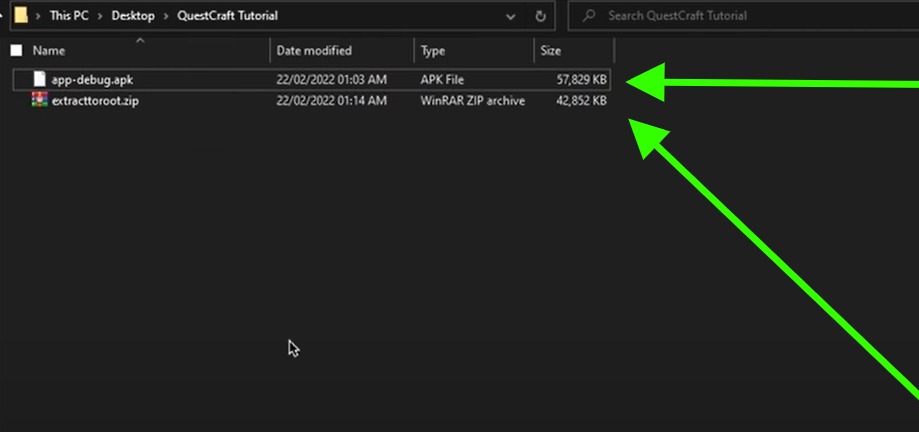Viewport: 919px width, 432px height.
Task: Refresh the QuestCraft Tutorial folder
Action: [x=540, y=16]
